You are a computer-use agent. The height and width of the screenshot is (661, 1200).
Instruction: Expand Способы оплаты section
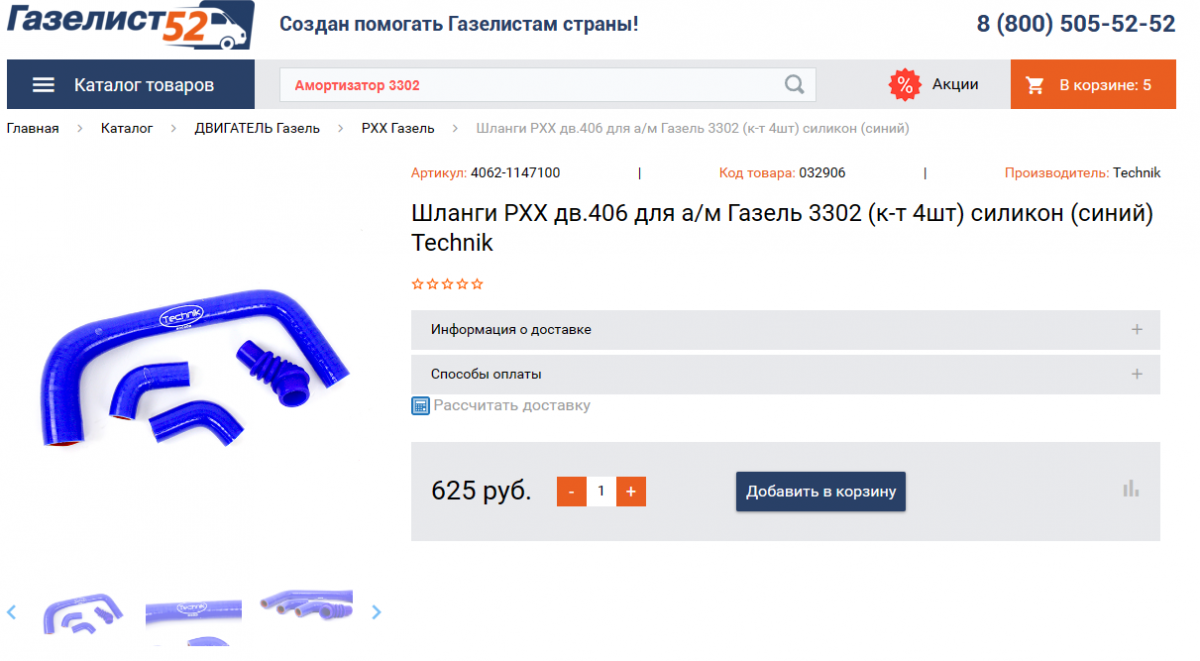click(x=785, y=374)
